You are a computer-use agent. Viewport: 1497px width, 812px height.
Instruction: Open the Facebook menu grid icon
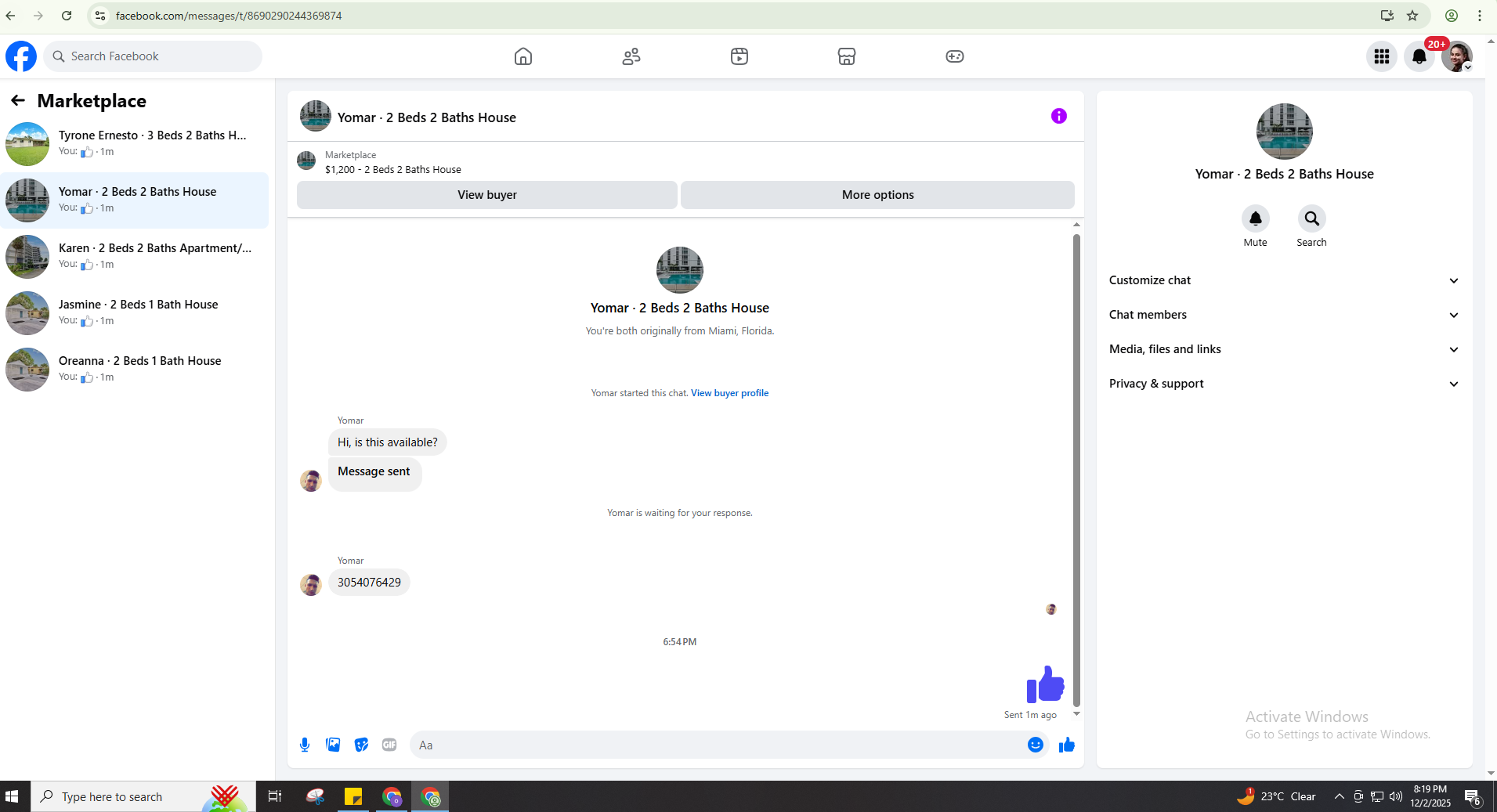[x=1382, y=56]
